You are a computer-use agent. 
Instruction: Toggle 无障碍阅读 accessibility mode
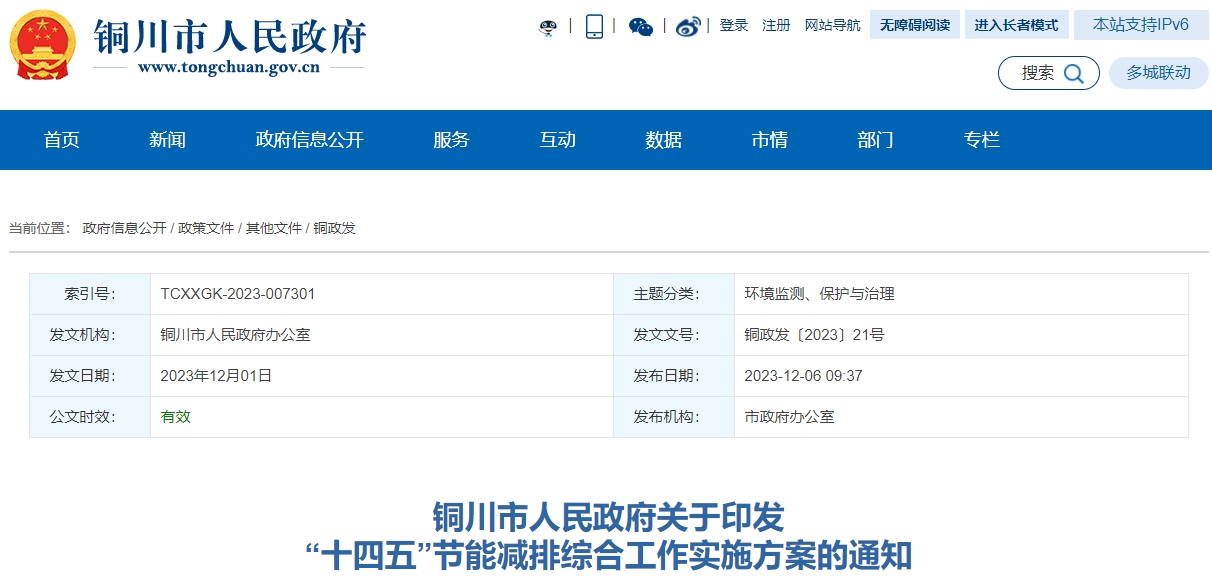(x=914, y=25)
